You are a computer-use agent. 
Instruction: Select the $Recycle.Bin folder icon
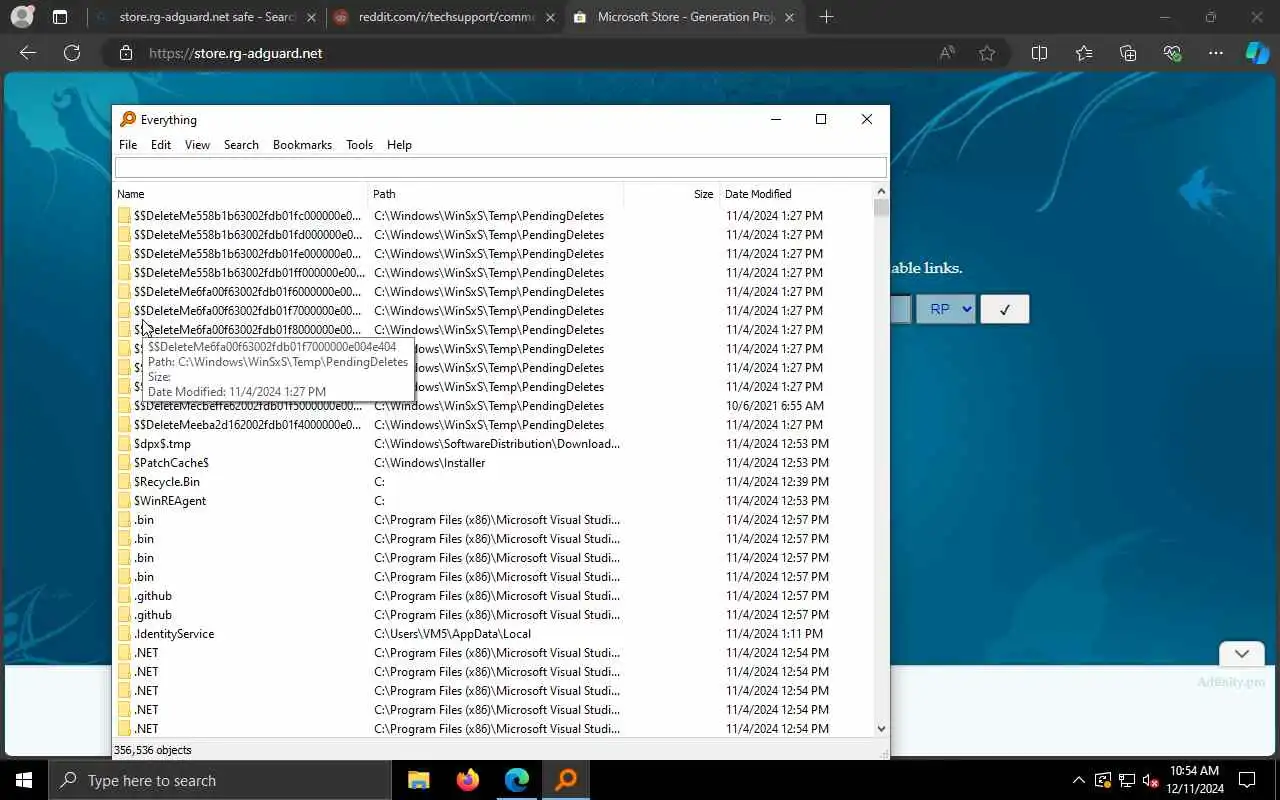click(x=124, y=482)
